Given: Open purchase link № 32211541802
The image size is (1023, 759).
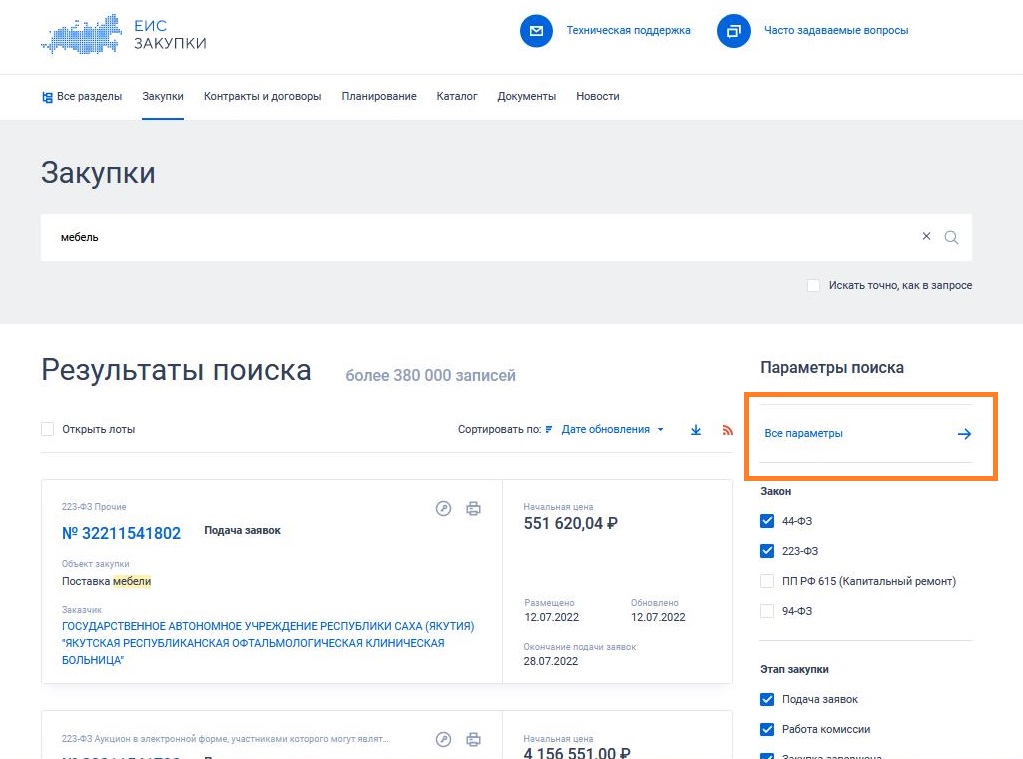Looking at the screenshot, I should [121, 533].
